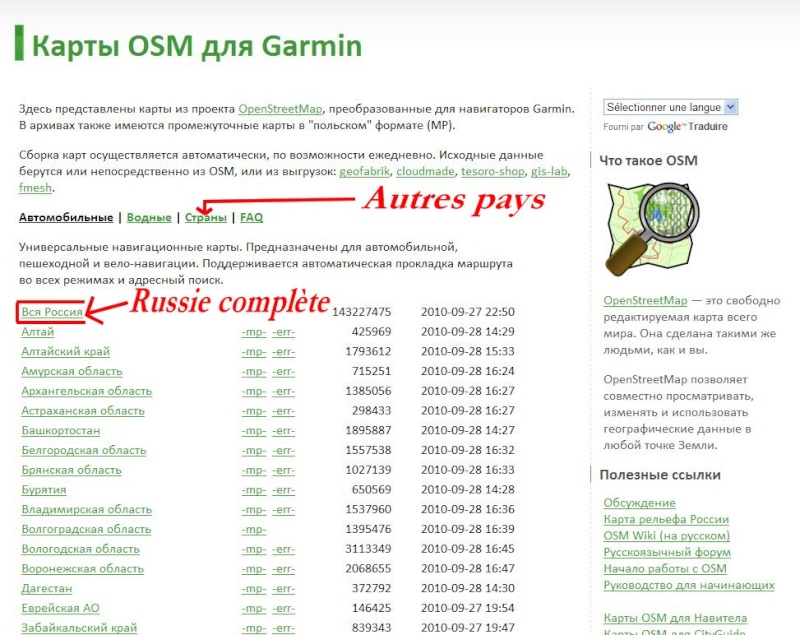Click the Google Traduire logo text
The width and height of the screenshot is (800, 635).
click(x=687, y=126)
